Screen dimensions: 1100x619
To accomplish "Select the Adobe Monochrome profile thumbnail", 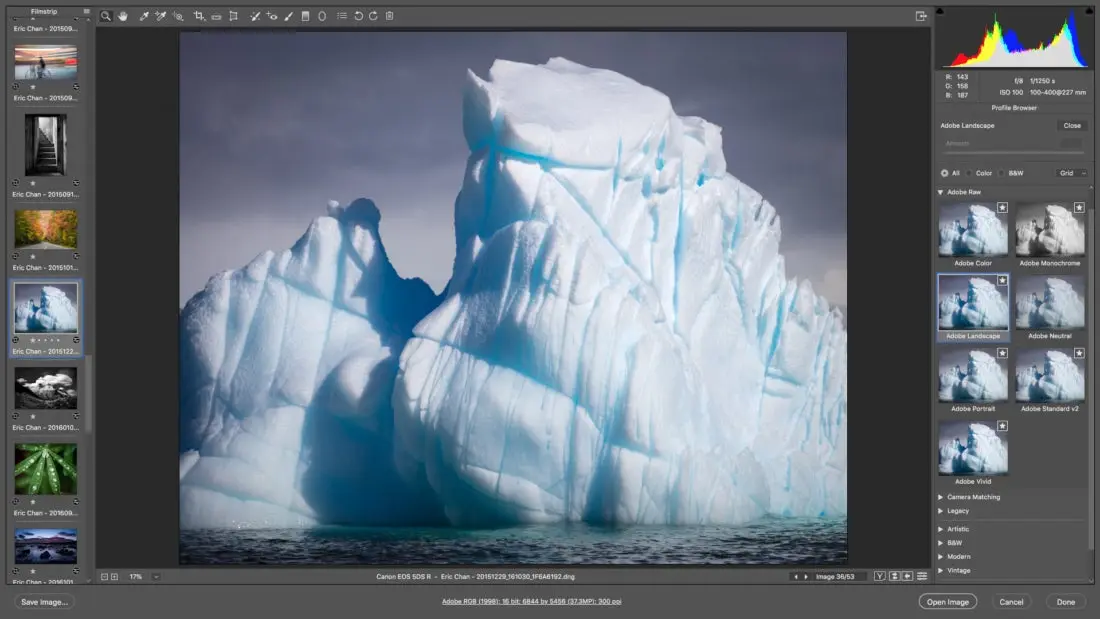I will click(1049, 228).
